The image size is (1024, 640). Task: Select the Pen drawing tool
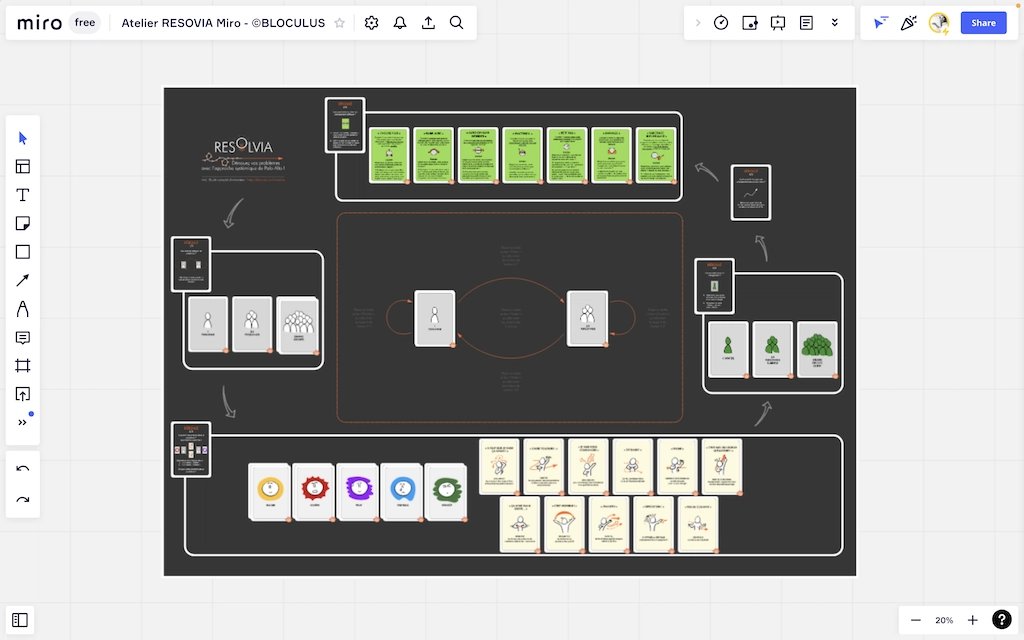click(23, 309)
